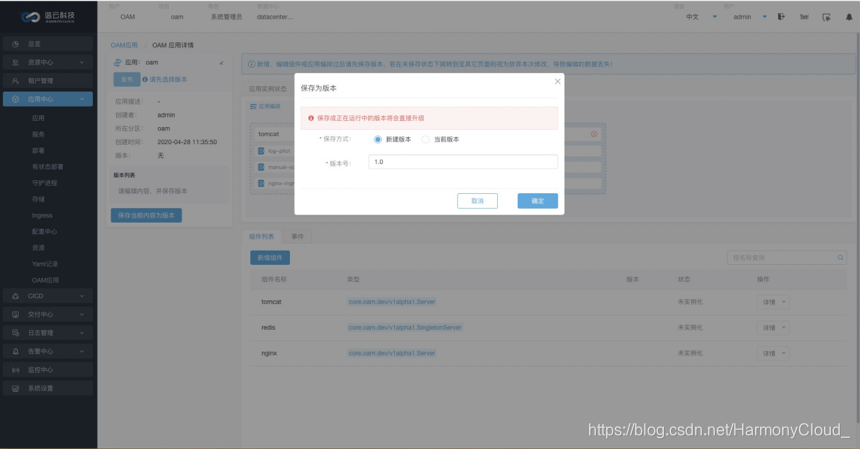Screen dimensions: 860x449
Task: Open Ingress in sidebar submenu
Action: tap(42, 215)
